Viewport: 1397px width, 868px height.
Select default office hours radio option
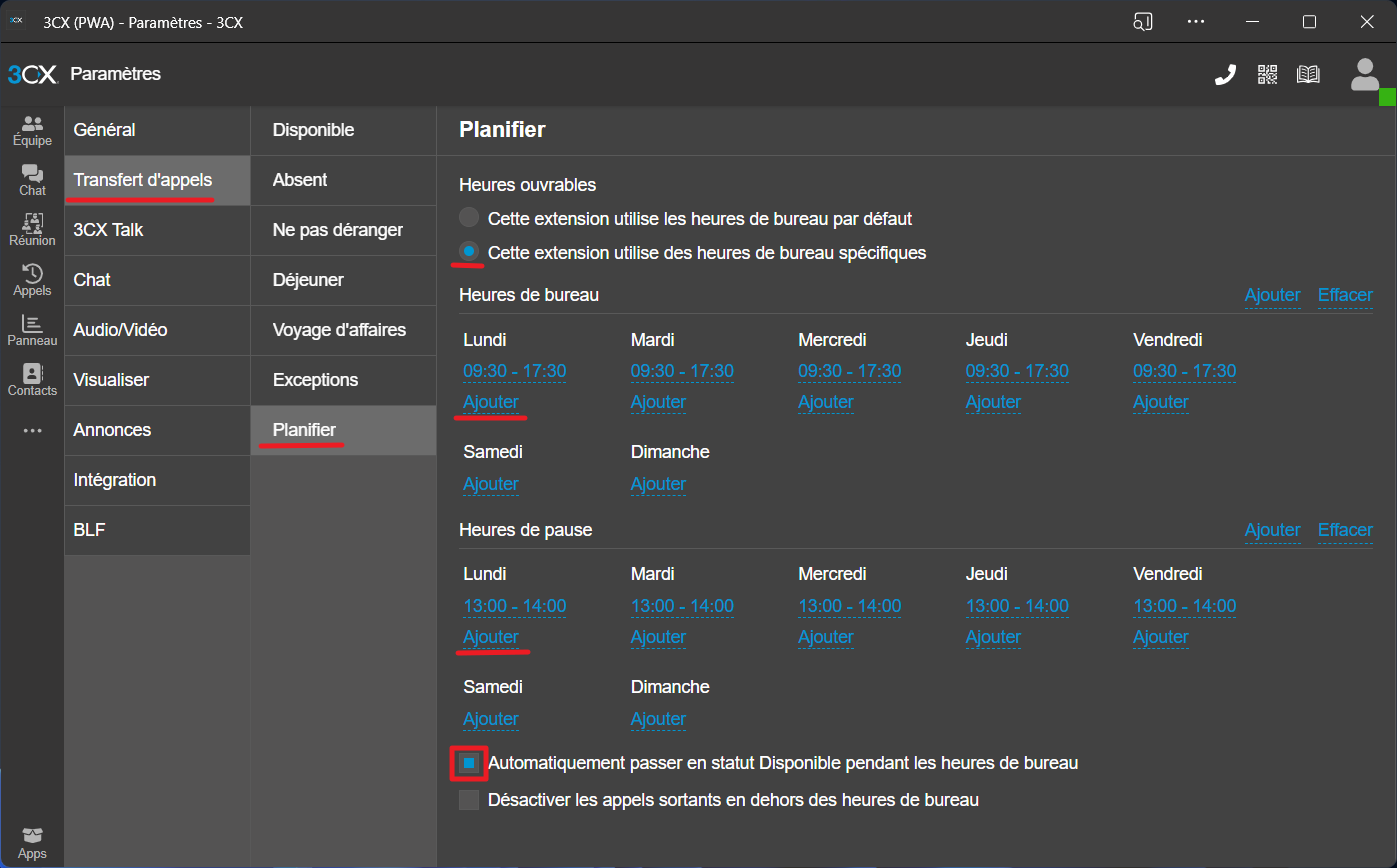pyautogui.click(x=468, y=218)
